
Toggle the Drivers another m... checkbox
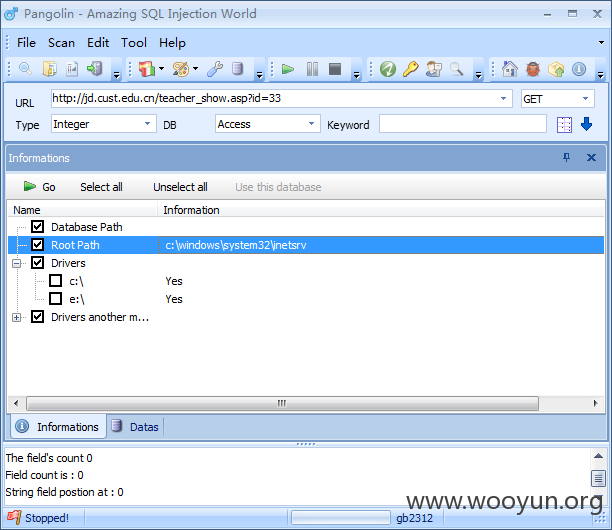click(37, 317)
